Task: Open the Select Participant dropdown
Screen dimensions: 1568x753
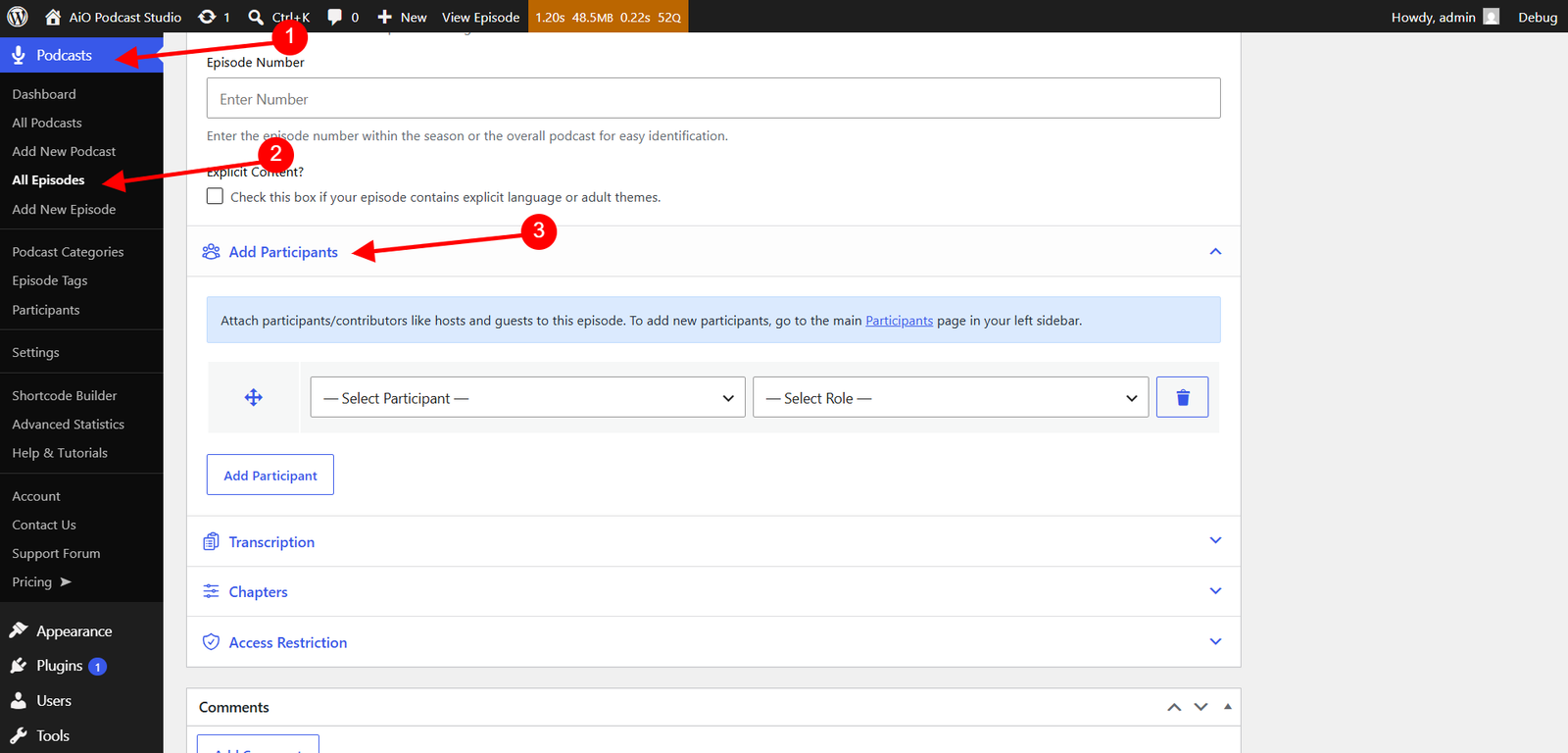Action: (x=528, y=397)
